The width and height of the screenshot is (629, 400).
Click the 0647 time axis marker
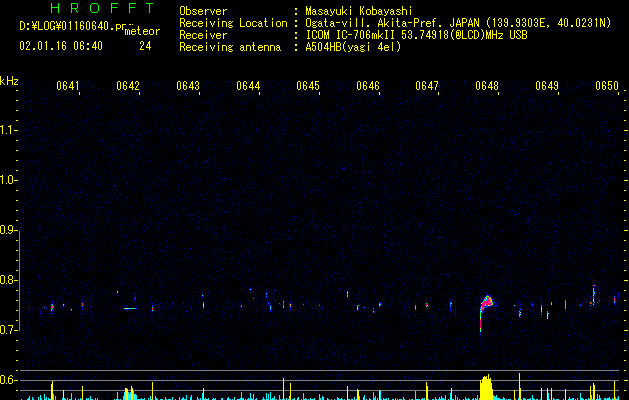[x=427, y=86]
